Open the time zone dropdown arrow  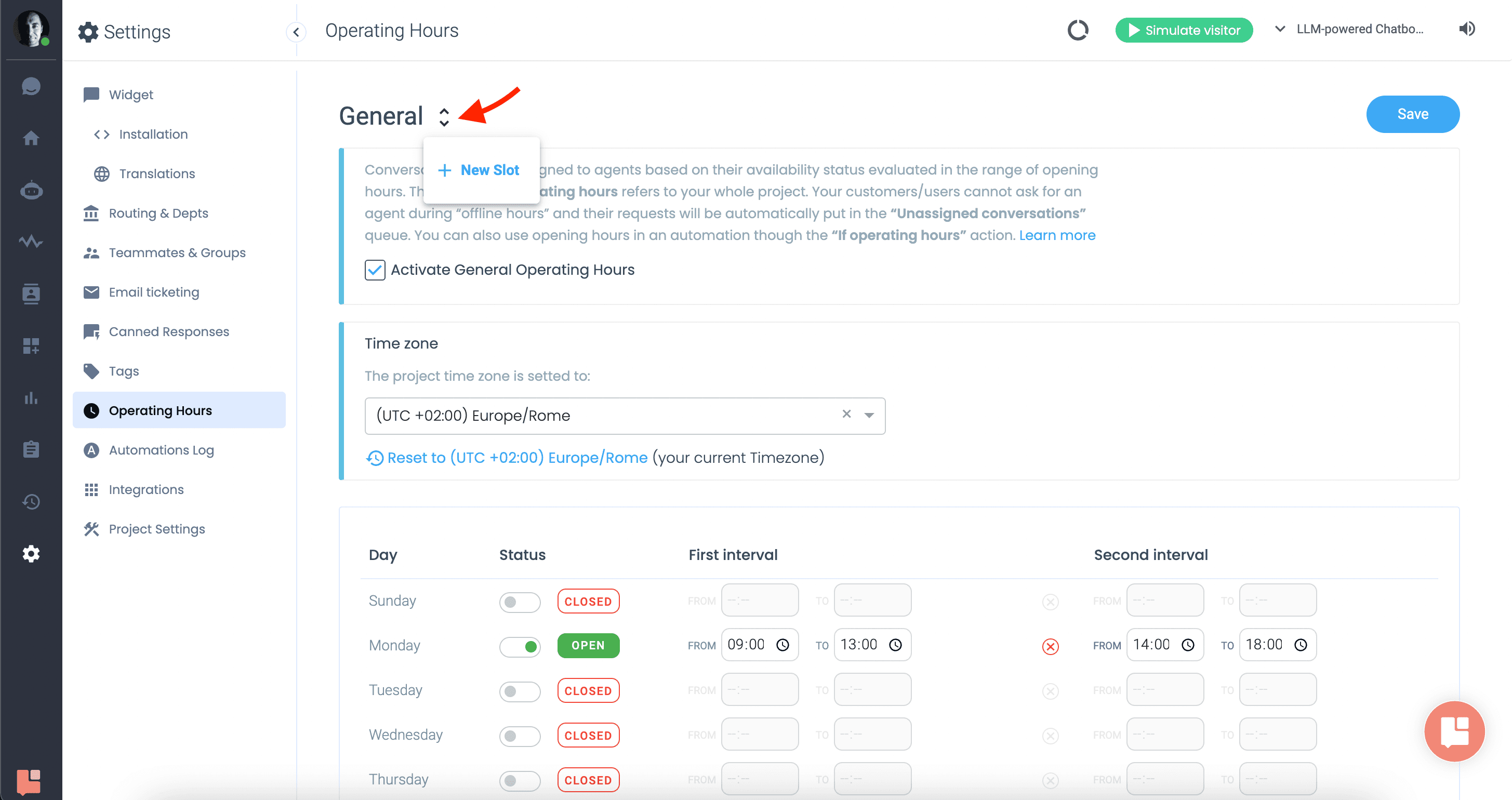(x=869, y=415)
